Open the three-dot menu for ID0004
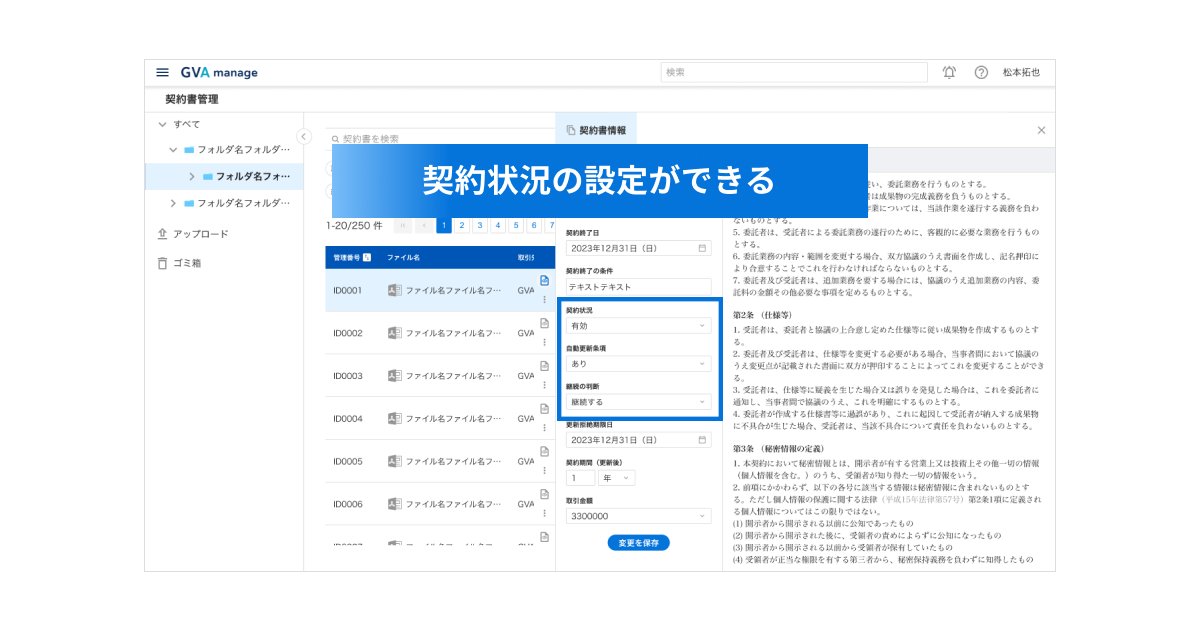Screen dimensions: 1200x630 [x=544, y=429]
